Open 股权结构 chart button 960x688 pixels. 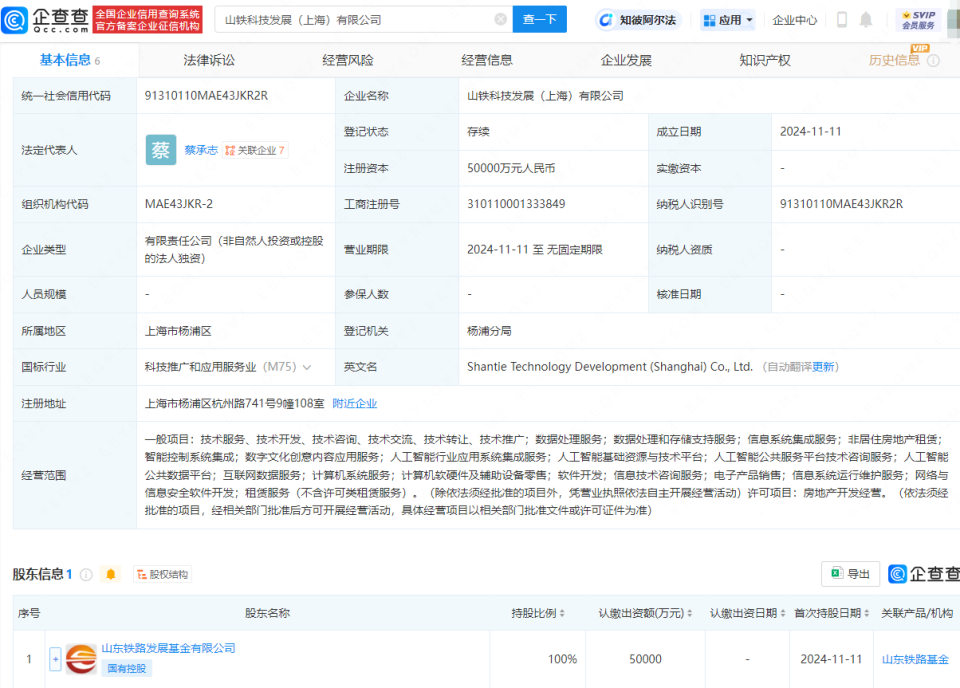162,574
